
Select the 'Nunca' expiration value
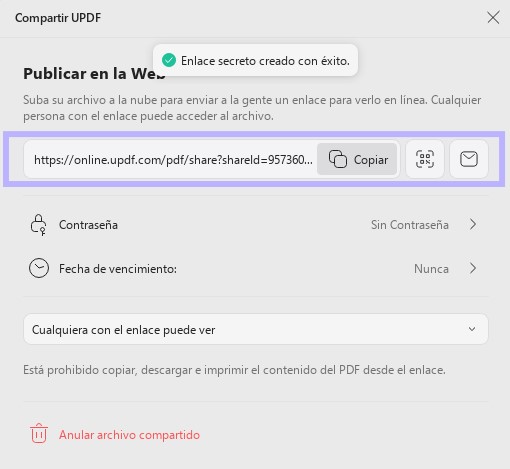click(x=431, y=269)
